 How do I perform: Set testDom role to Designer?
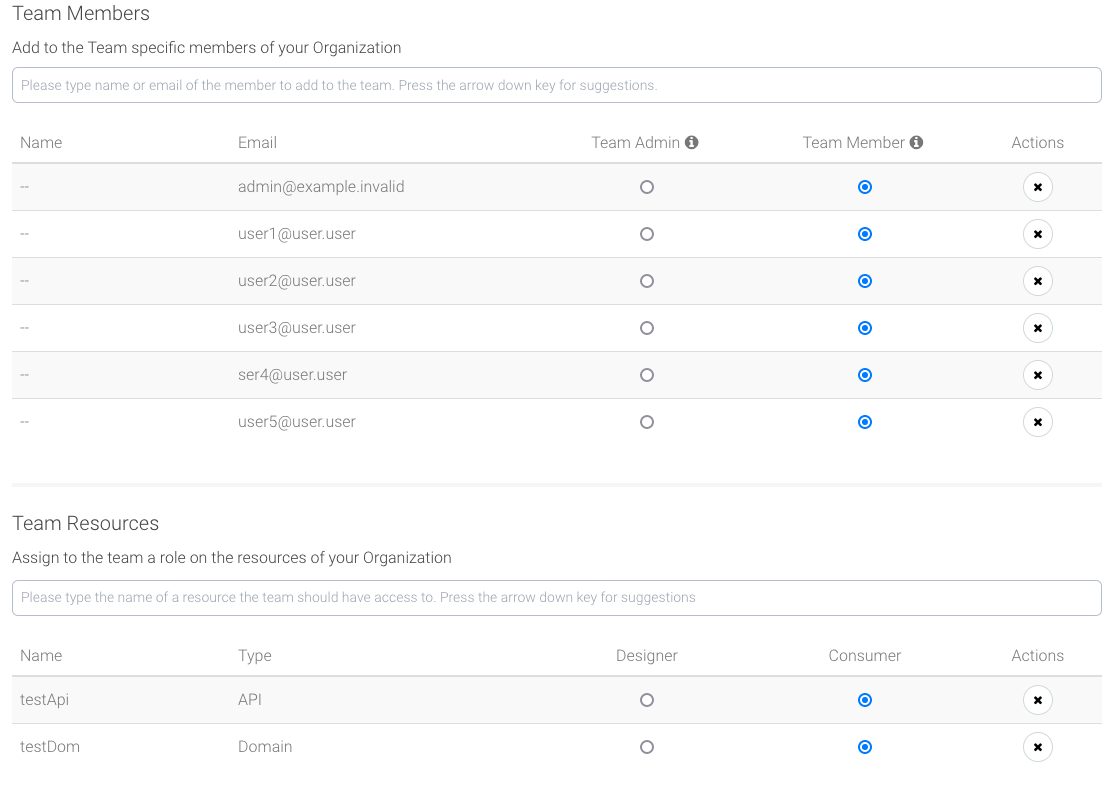pyautogui.click(x=647, y=747)
